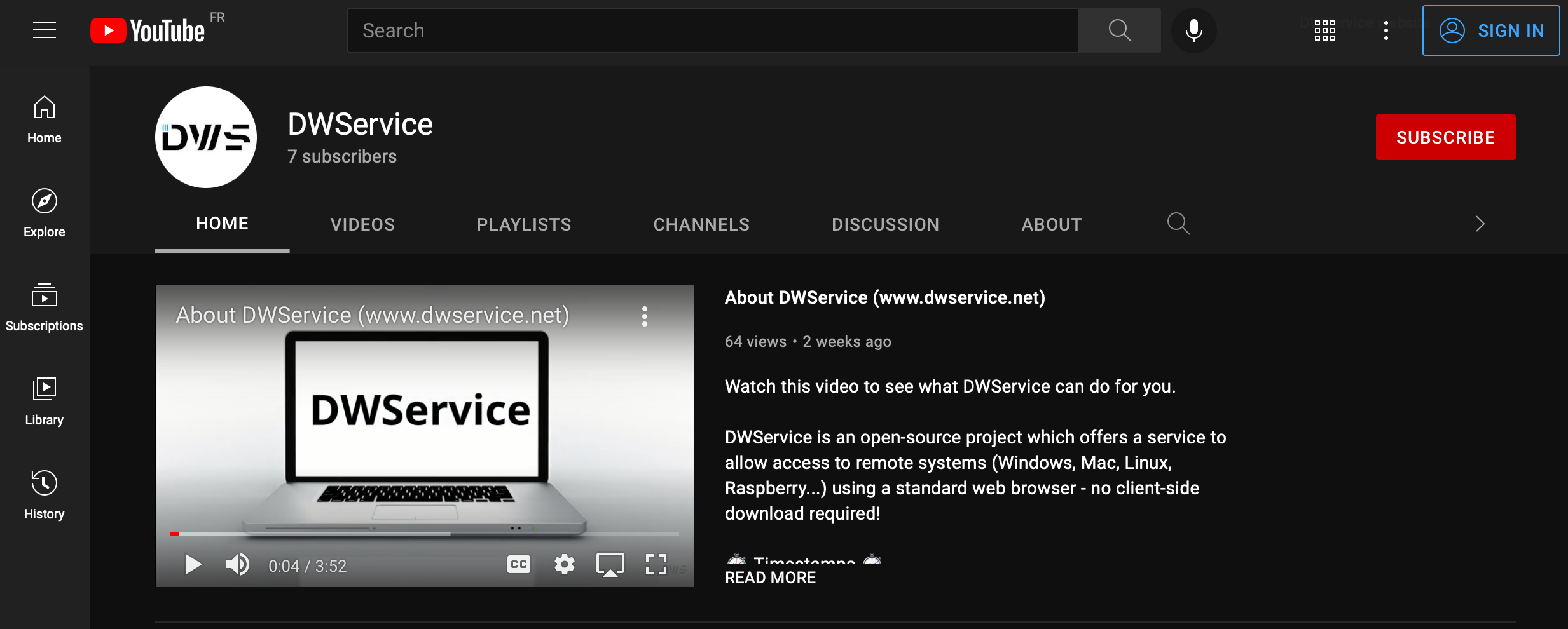This screenshot has height=629, width=1568.
Task: Open History in the sidebar
Action: 45,496
